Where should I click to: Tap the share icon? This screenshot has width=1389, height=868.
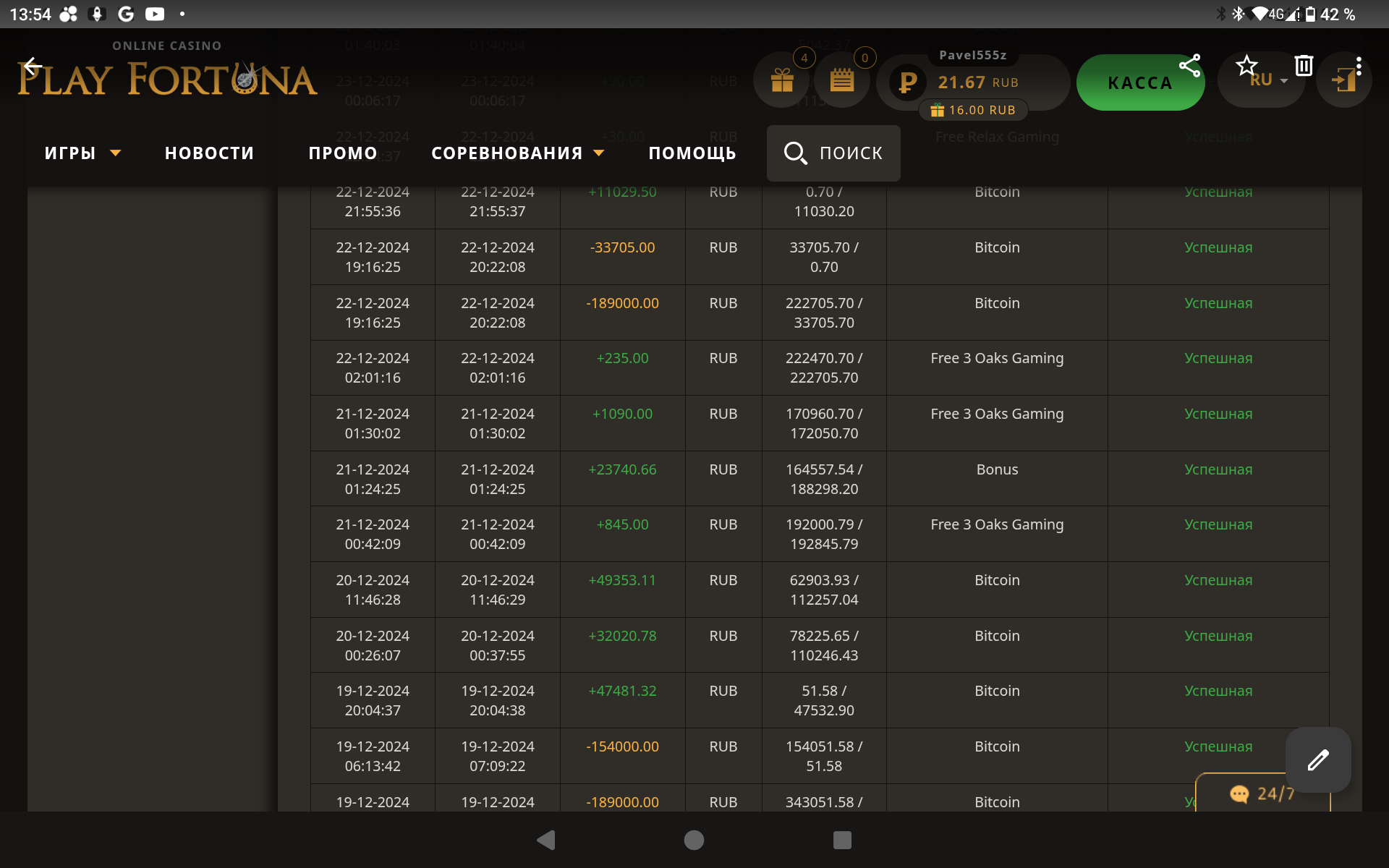1189,66
